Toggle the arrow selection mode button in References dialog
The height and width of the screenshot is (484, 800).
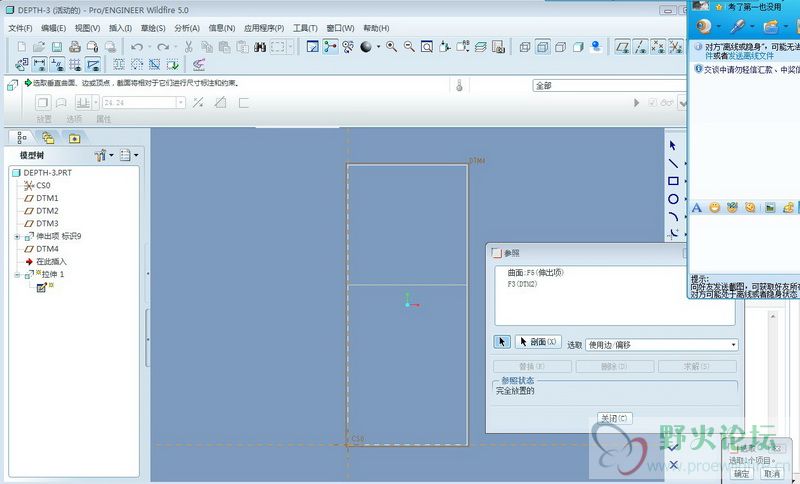click(502, 342)
